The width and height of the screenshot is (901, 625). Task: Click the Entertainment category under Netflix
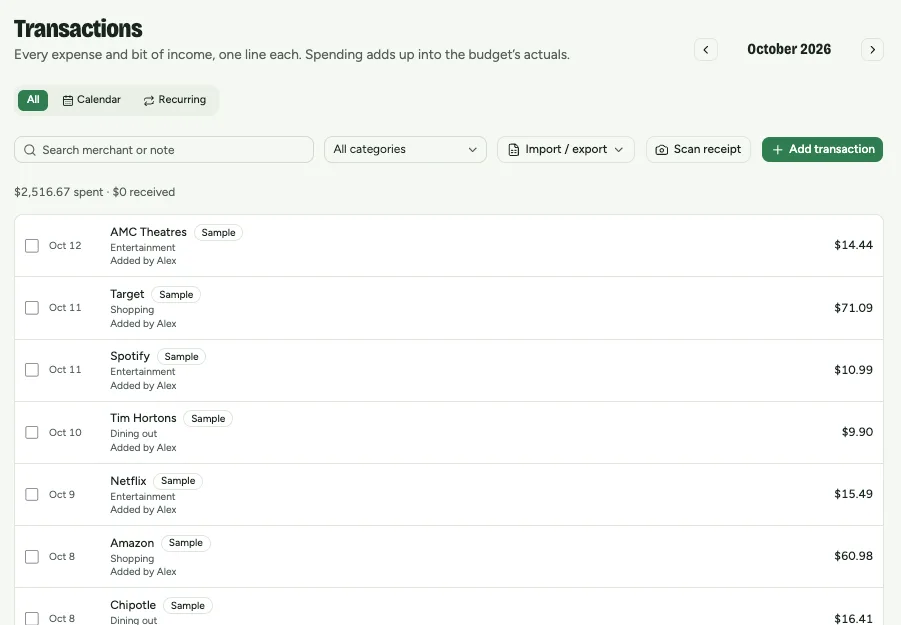[143, 496]
